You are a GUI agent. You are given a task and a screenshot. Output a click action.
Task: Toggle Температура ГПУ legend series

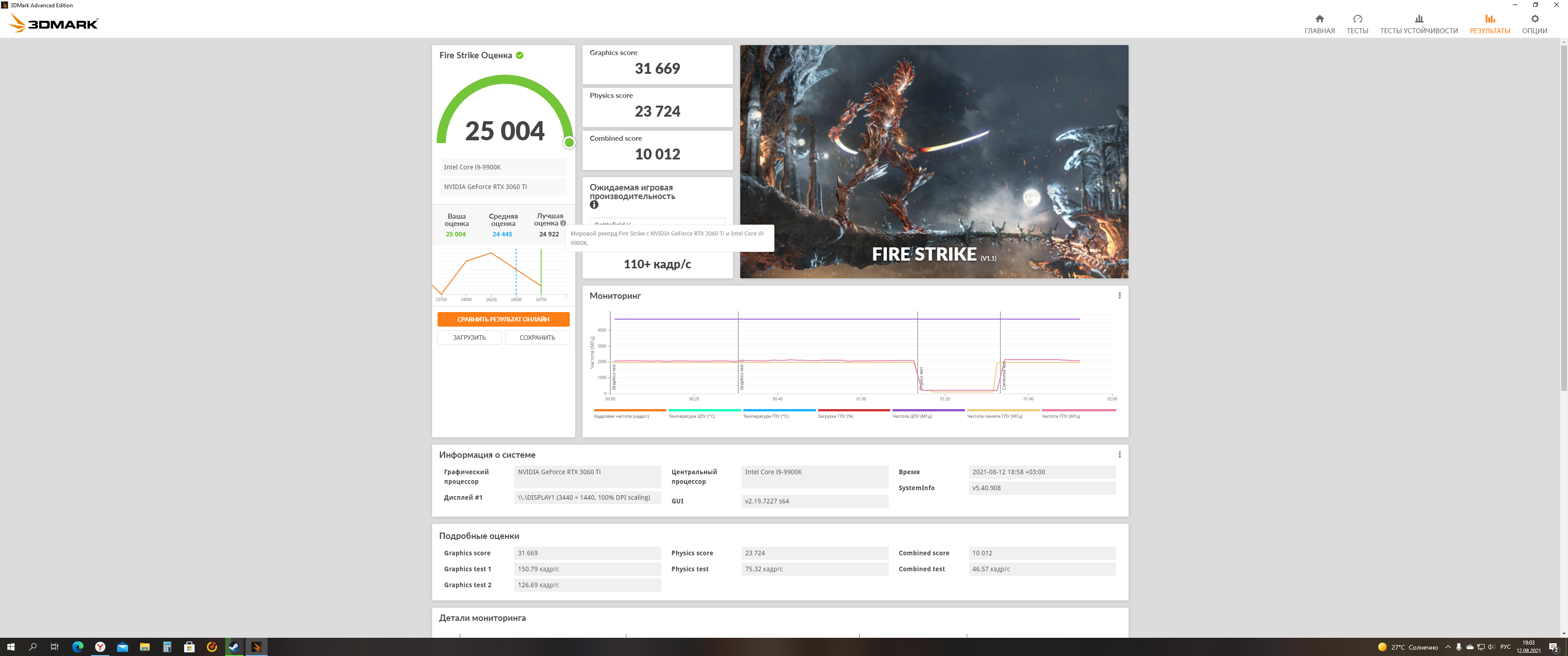[x=765, y=416]
